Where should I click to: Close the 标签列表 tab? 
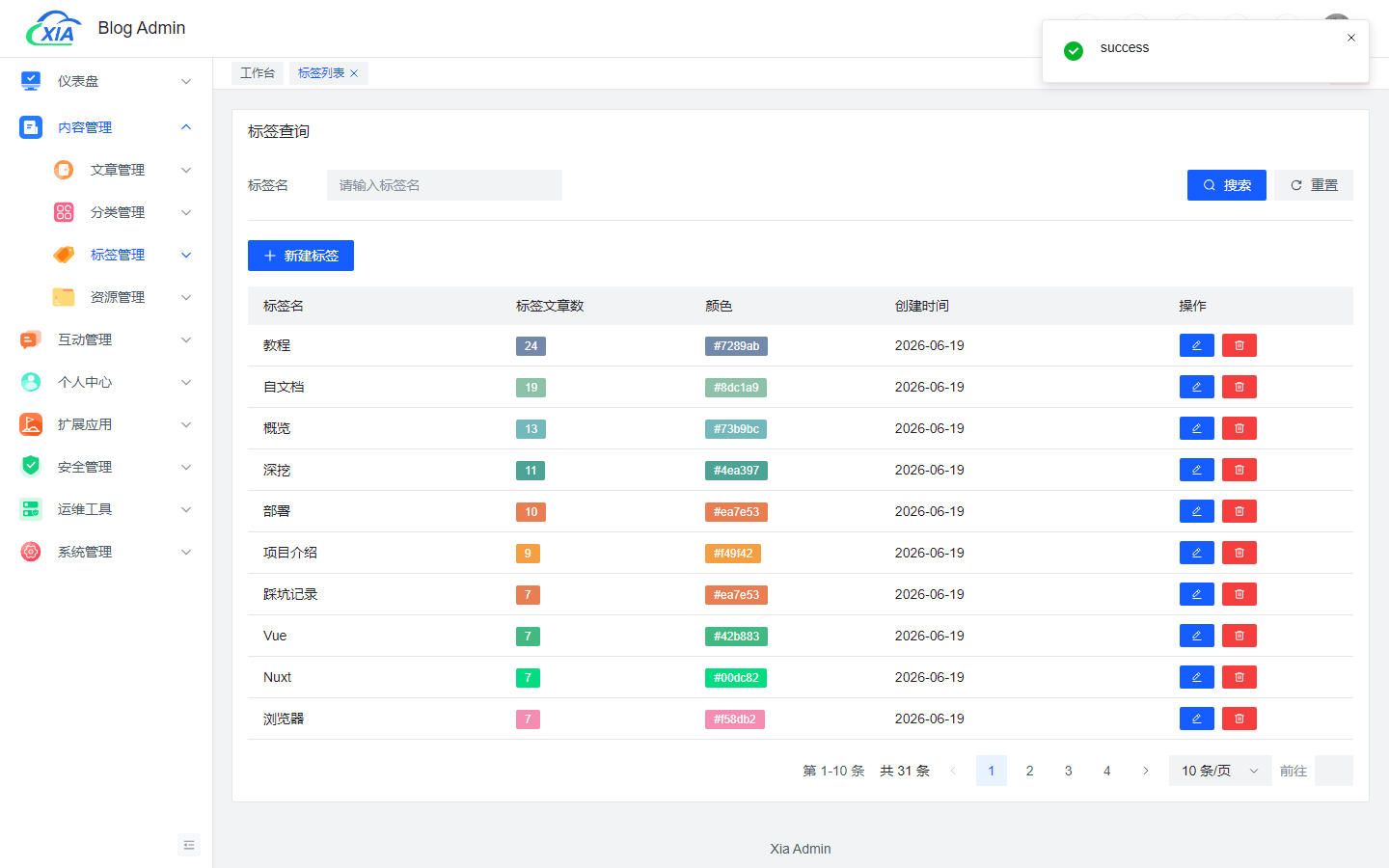(x=354, y=73)
